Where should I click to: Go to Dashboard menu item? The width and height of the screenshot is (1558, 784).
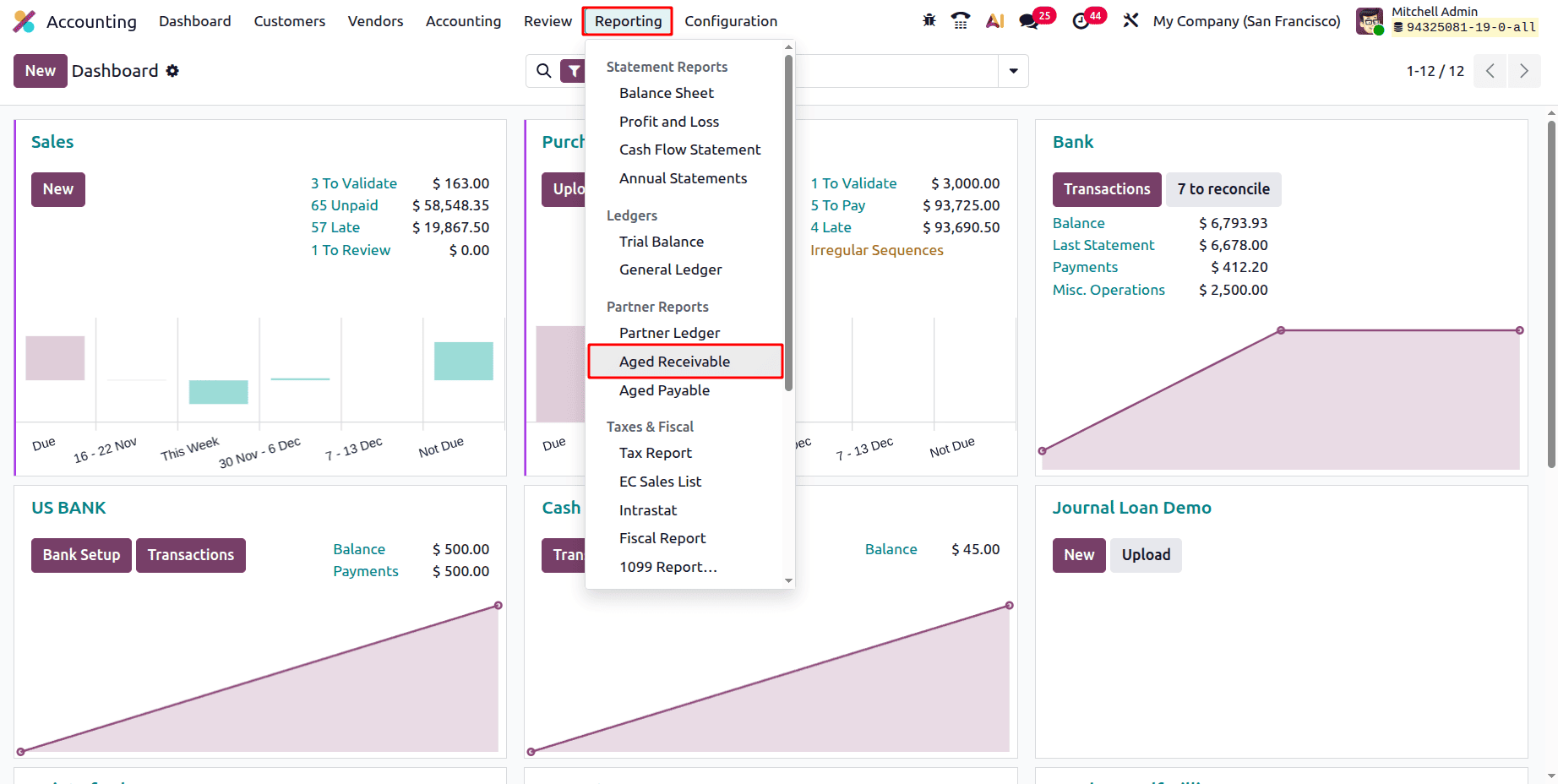(195, 21)
